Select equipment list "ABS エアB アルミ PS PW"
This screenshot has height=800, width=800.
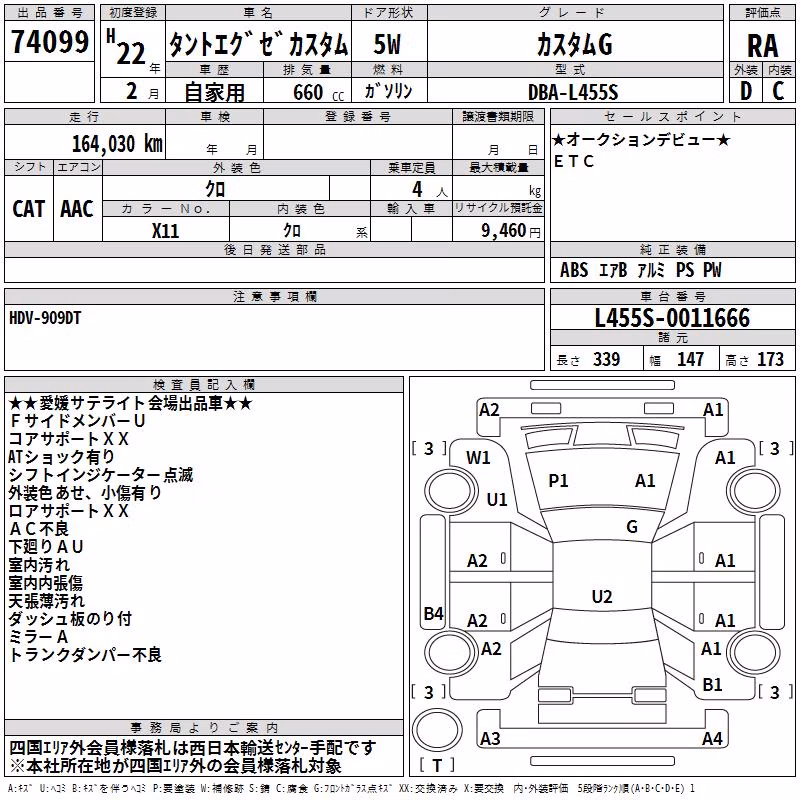tap(641, 270)
